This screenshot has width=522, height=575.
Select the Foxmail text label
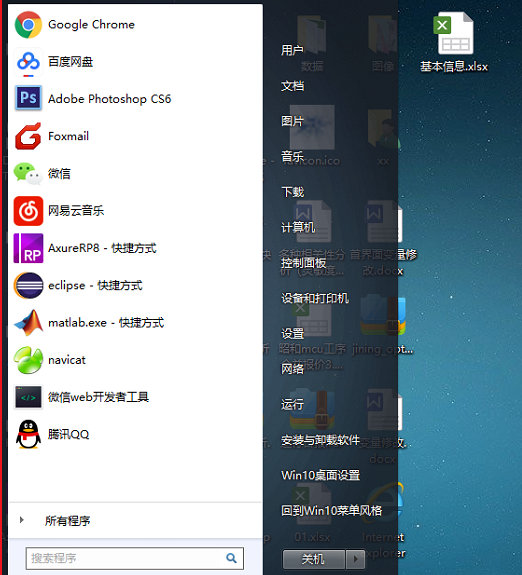pyautogui.click(x=68, y=136)
